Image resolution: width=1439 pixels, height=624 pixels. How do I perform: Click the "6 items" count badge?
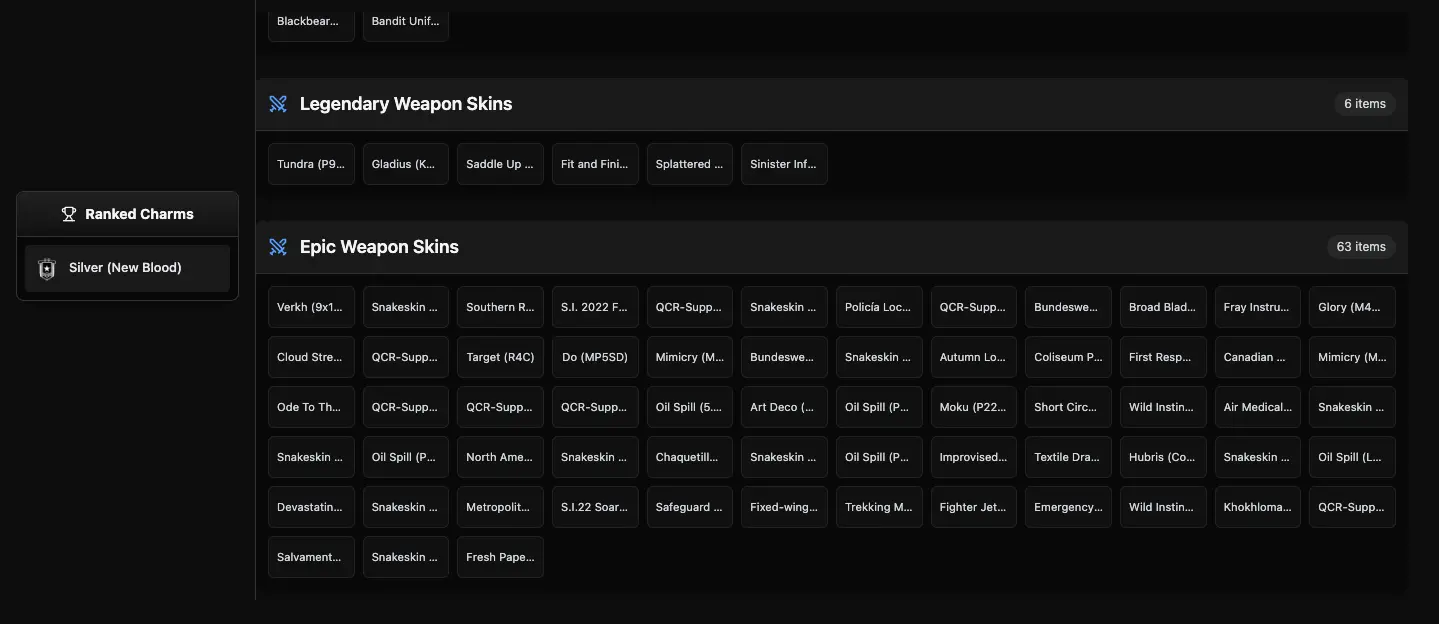1365,104
